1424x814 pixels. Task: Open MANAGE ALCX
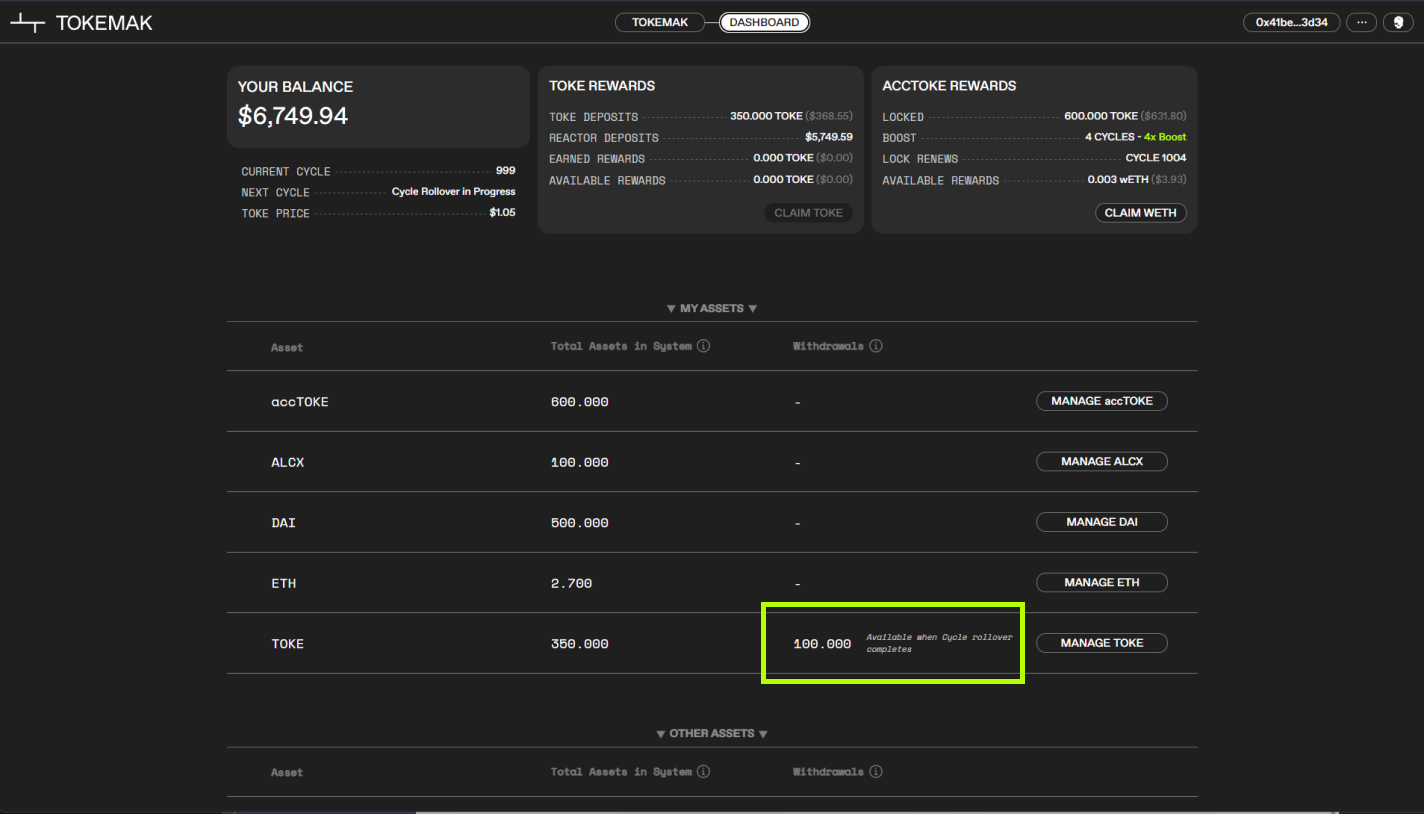(1102, 462)
